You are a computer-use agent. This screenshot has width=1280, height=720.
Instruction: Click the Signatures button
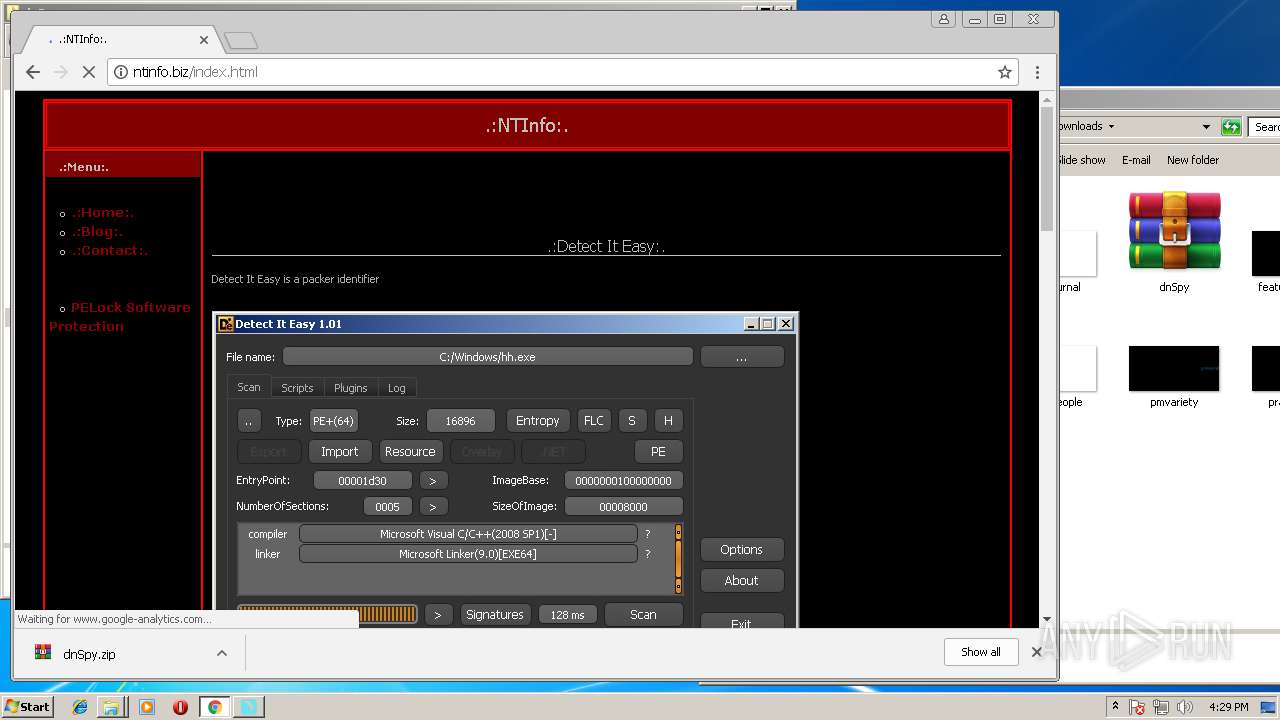[494, 615]
